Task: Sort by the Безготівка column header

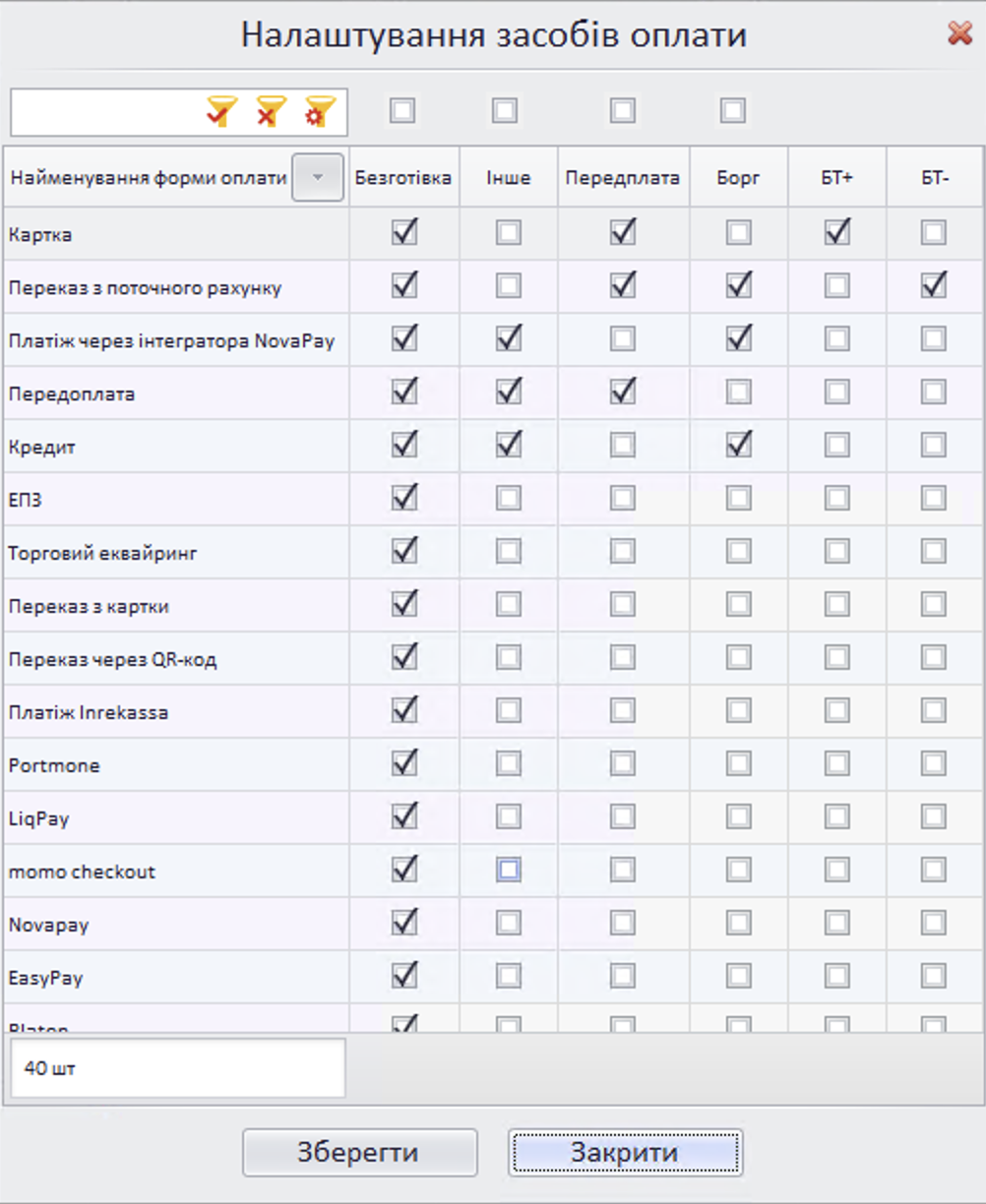Action: [403, 178]
